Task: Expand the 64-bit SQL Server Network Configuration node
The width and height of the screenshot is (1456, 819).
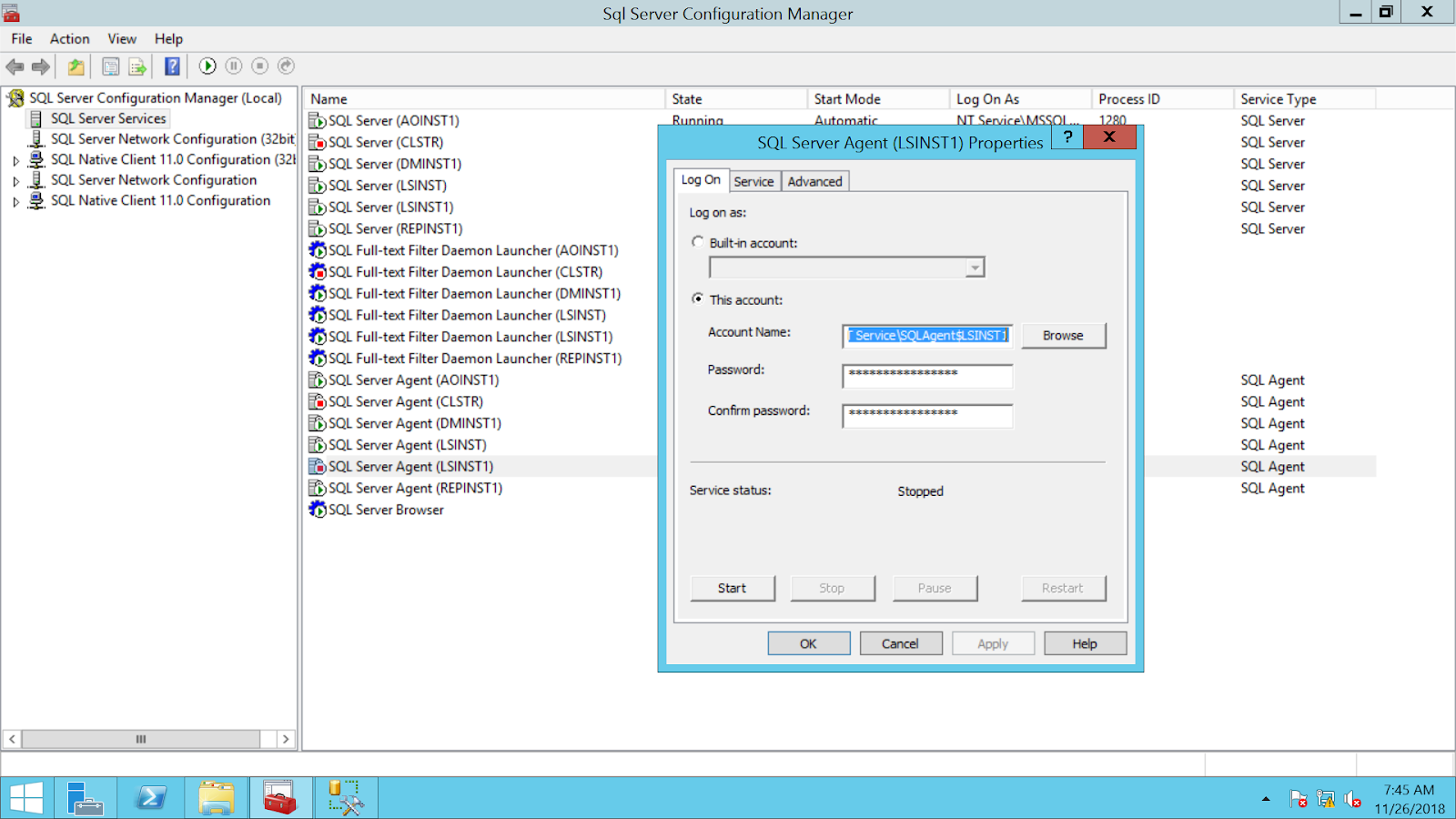Action: [x=15, y=181]
